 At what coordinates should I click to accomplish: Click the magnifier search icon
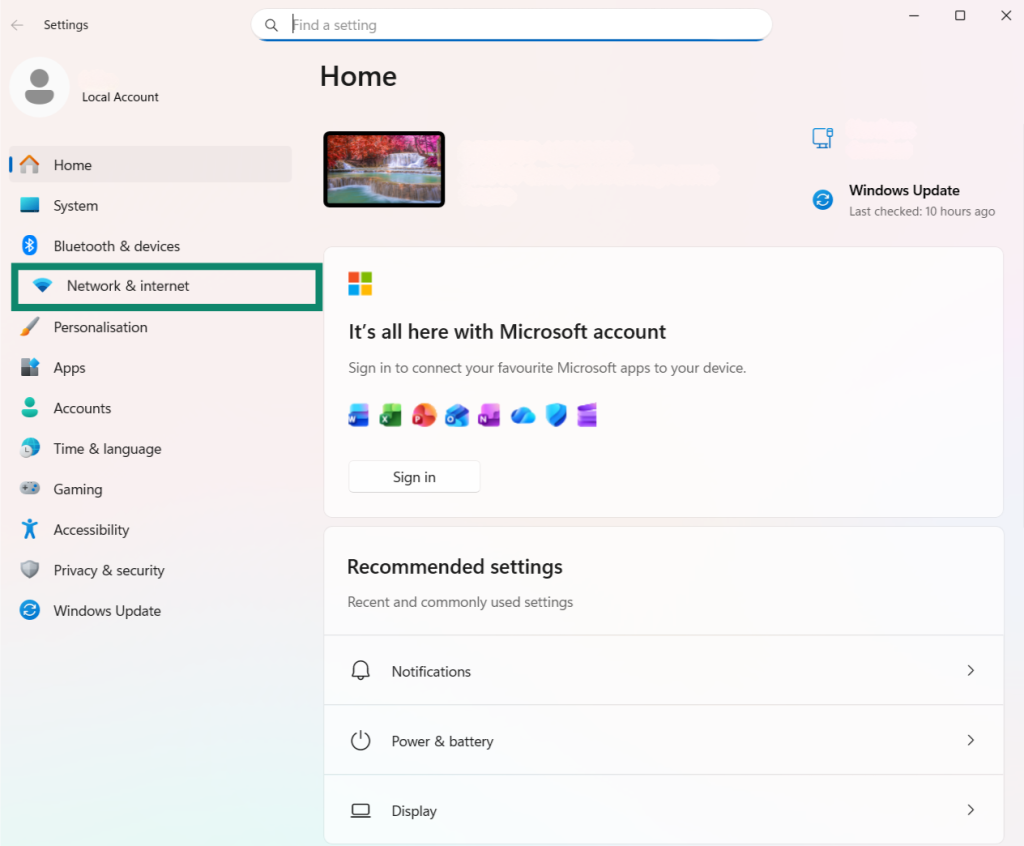point(271,25)
